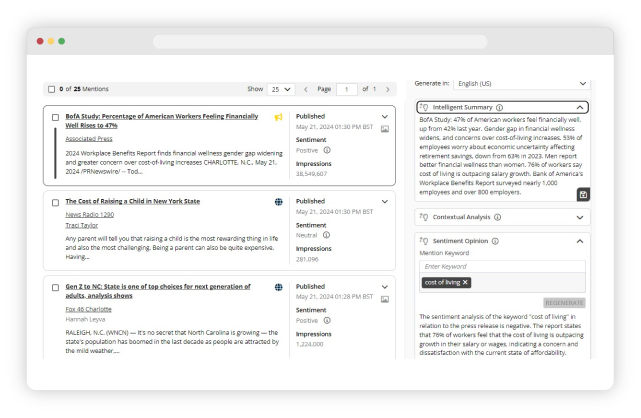Select the BofA Study mention checkbox
Viewport: 641px width, 418px height.
(x=56, y=117)
